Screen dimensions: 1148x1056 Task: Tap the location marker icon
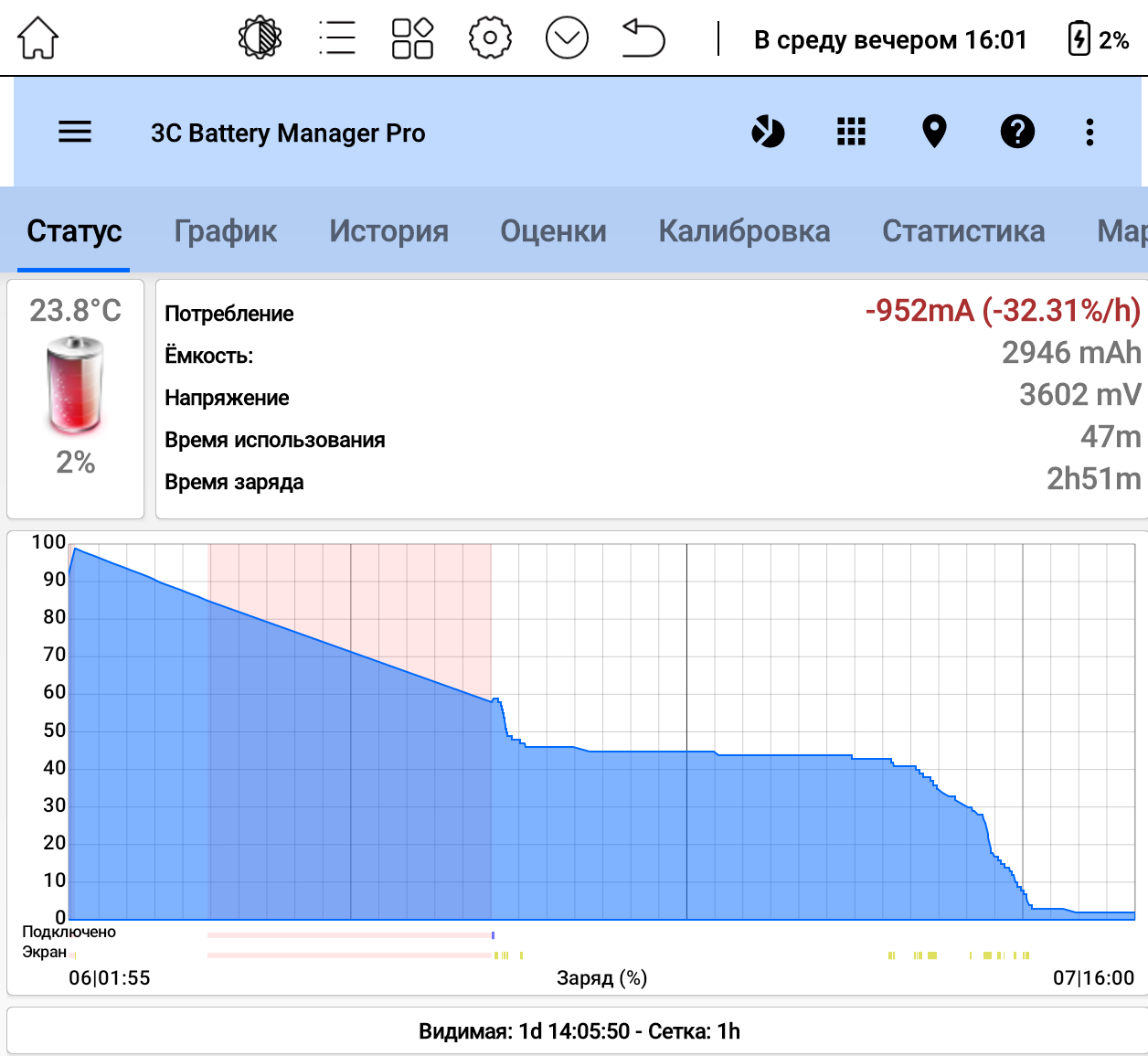click(x=934, y=133)
